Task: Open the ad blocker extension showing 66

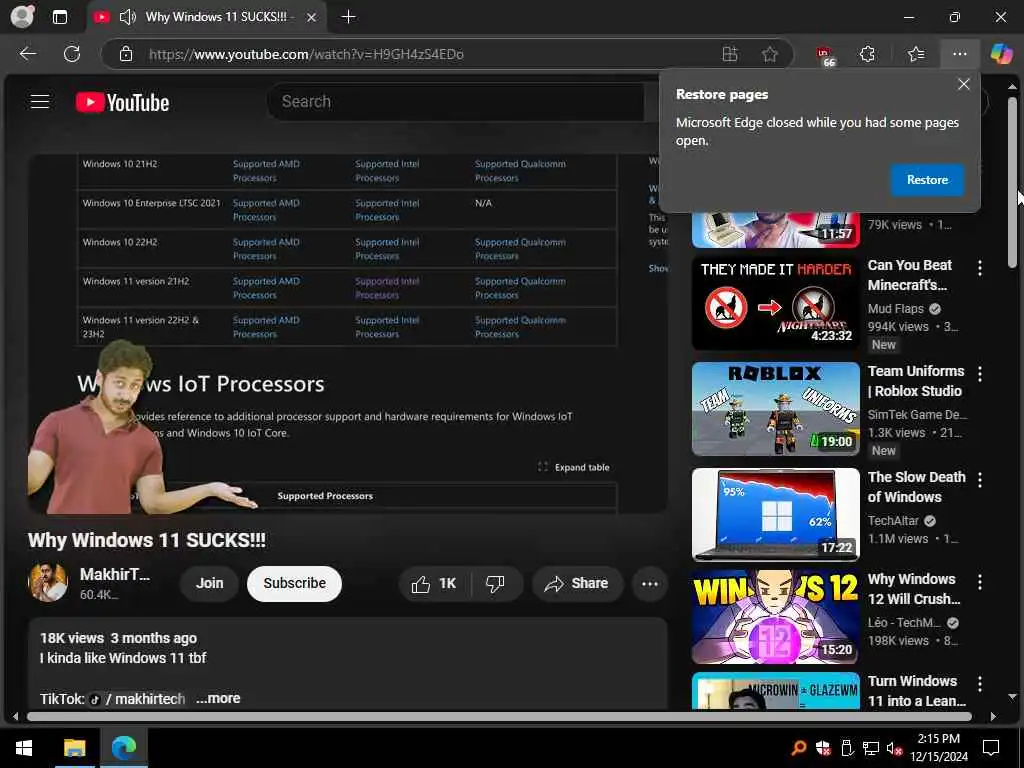Action: [x=826, y=56]
